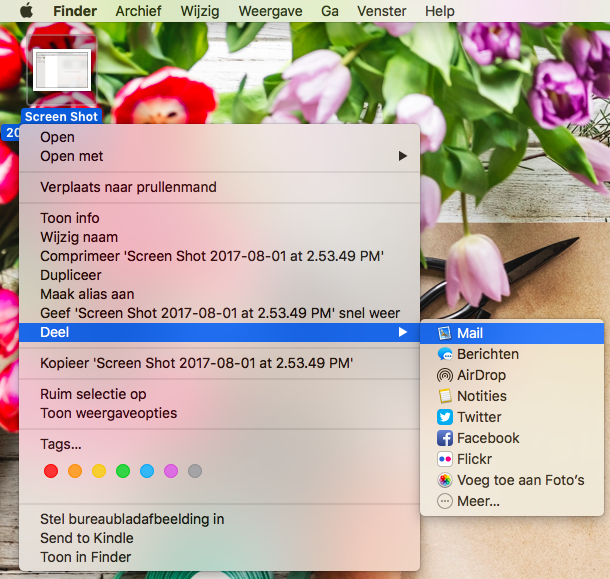Share via the Twitter bird icon

coord(445,417)
